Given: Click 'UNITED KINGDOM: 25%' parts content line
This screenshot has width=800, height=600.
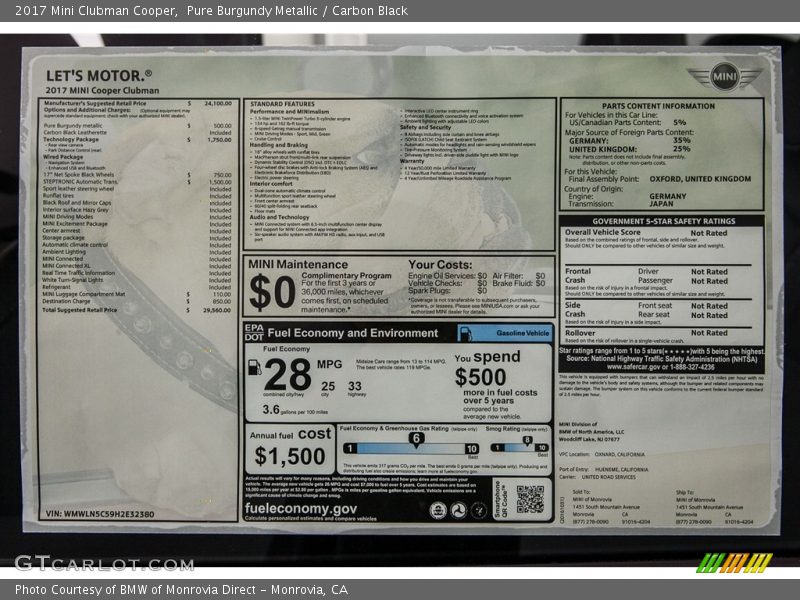Looking at the screenshot, I should (630, 149).
